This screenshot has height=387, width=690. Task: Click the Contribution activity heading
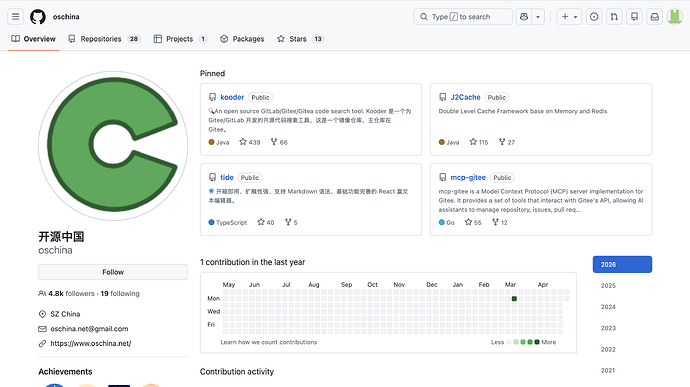point(237,372)
